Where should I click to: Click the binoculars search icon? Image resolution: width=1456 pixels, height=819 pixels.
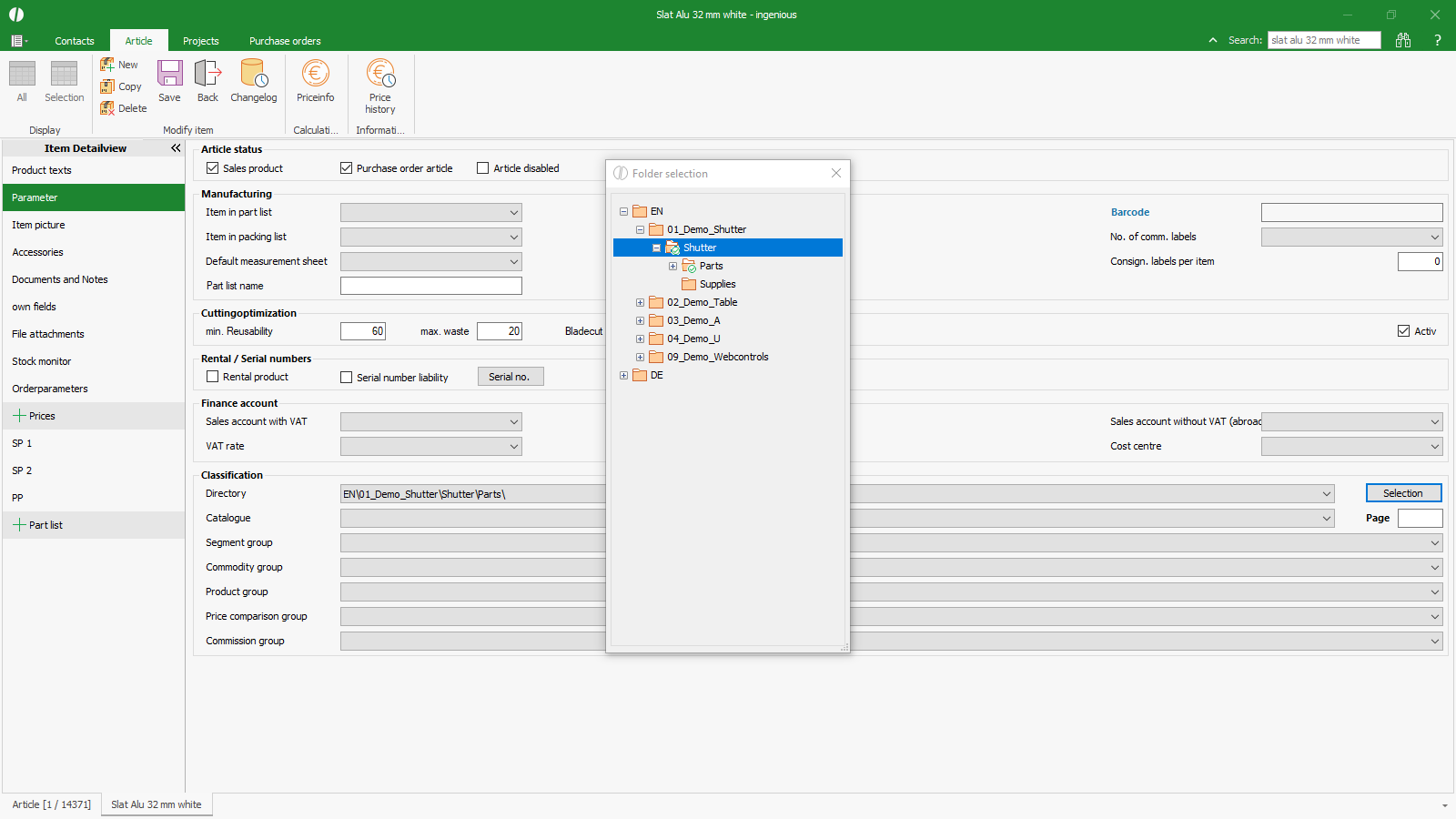[x=1403, y=40]
